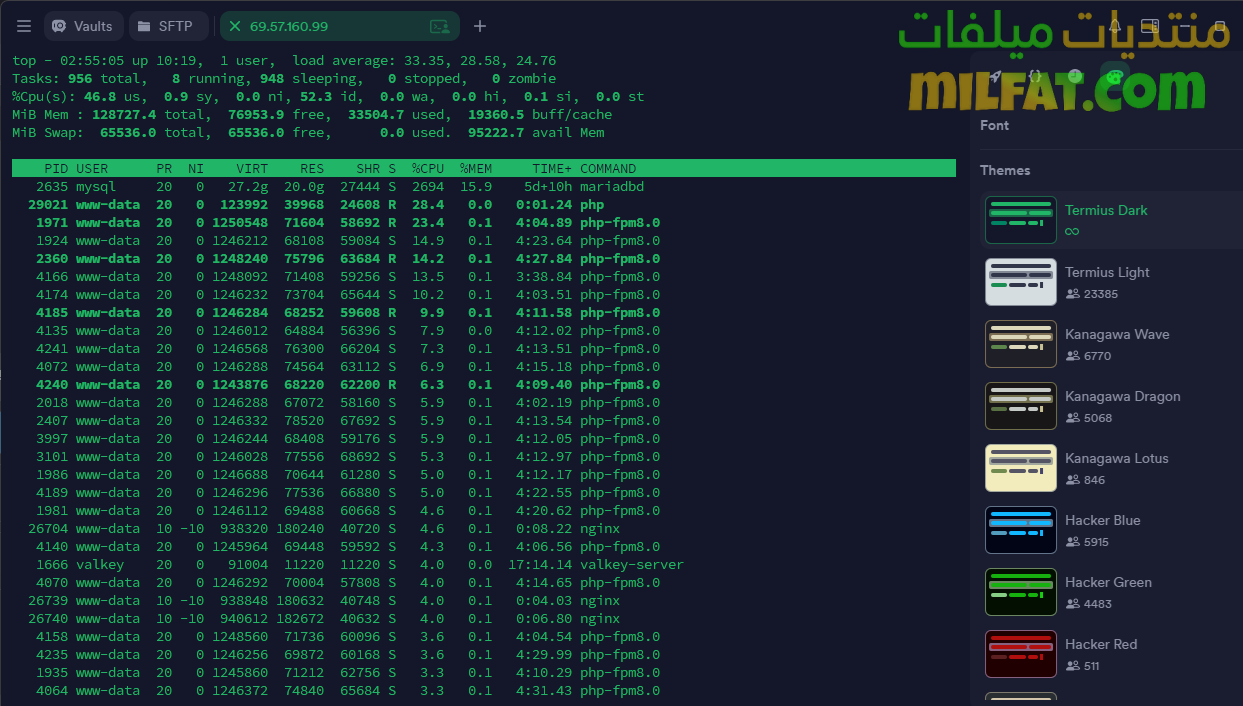Image resolution: width=1243 pixels, height=706 pixels.
Task: Open the Vaults tab
Action: (84, 26)
